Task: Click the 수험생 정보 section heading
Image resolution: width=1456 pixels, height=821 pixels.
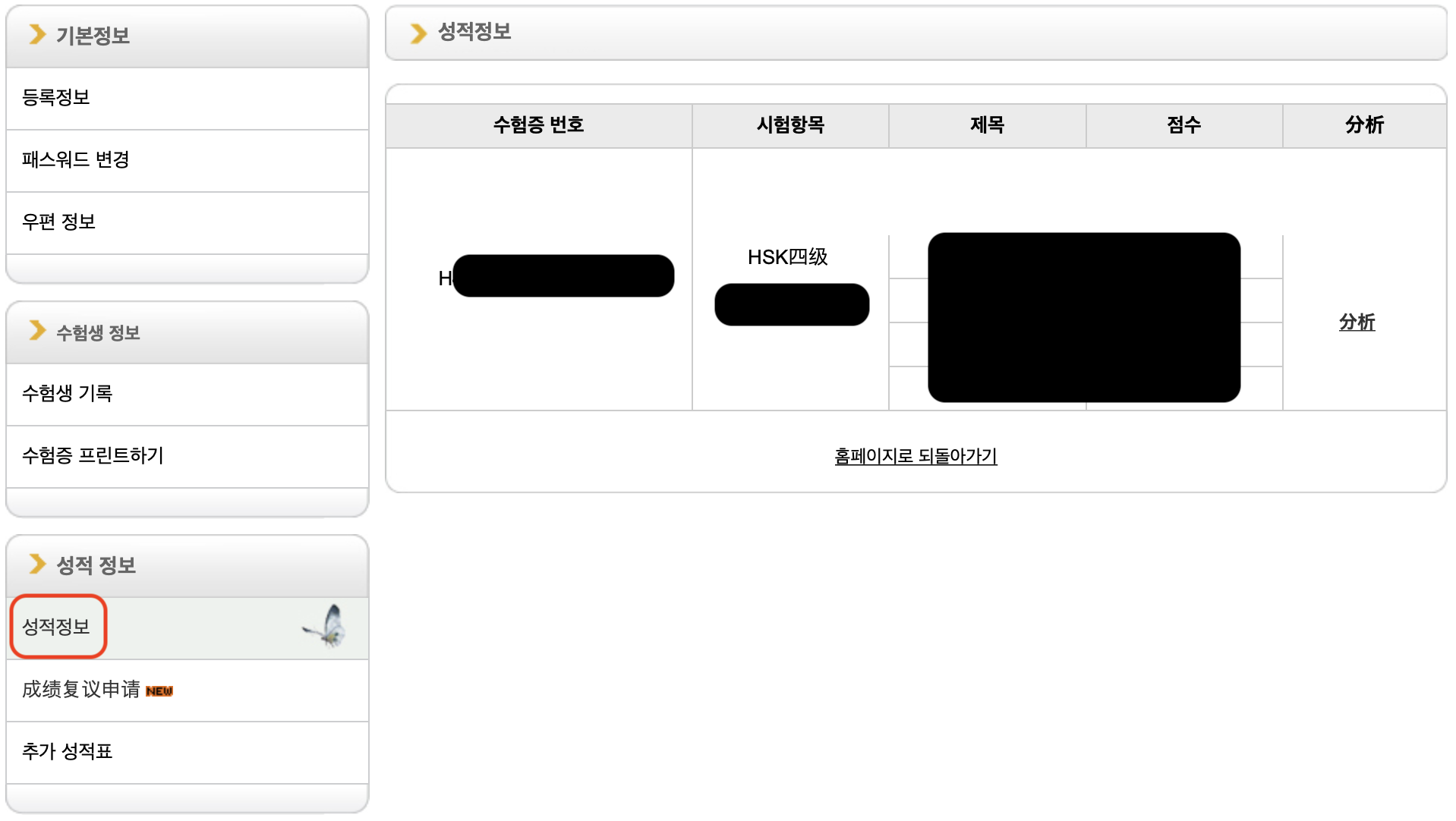Action: pyautogui.click(x=99, y=332)
